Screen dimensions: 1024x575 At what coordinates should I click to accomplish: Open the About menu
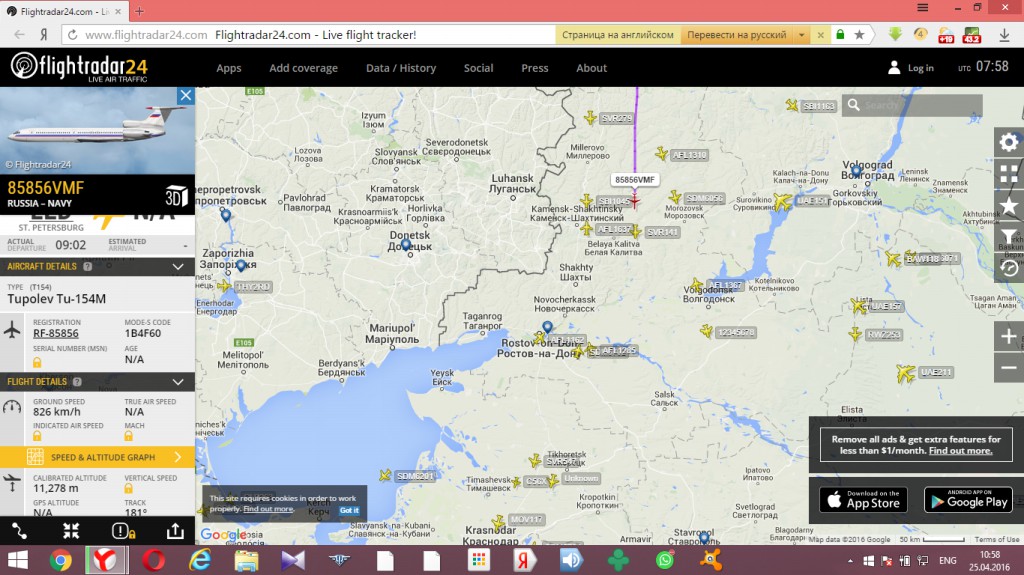pyautogui.click(x=592, y=68)
